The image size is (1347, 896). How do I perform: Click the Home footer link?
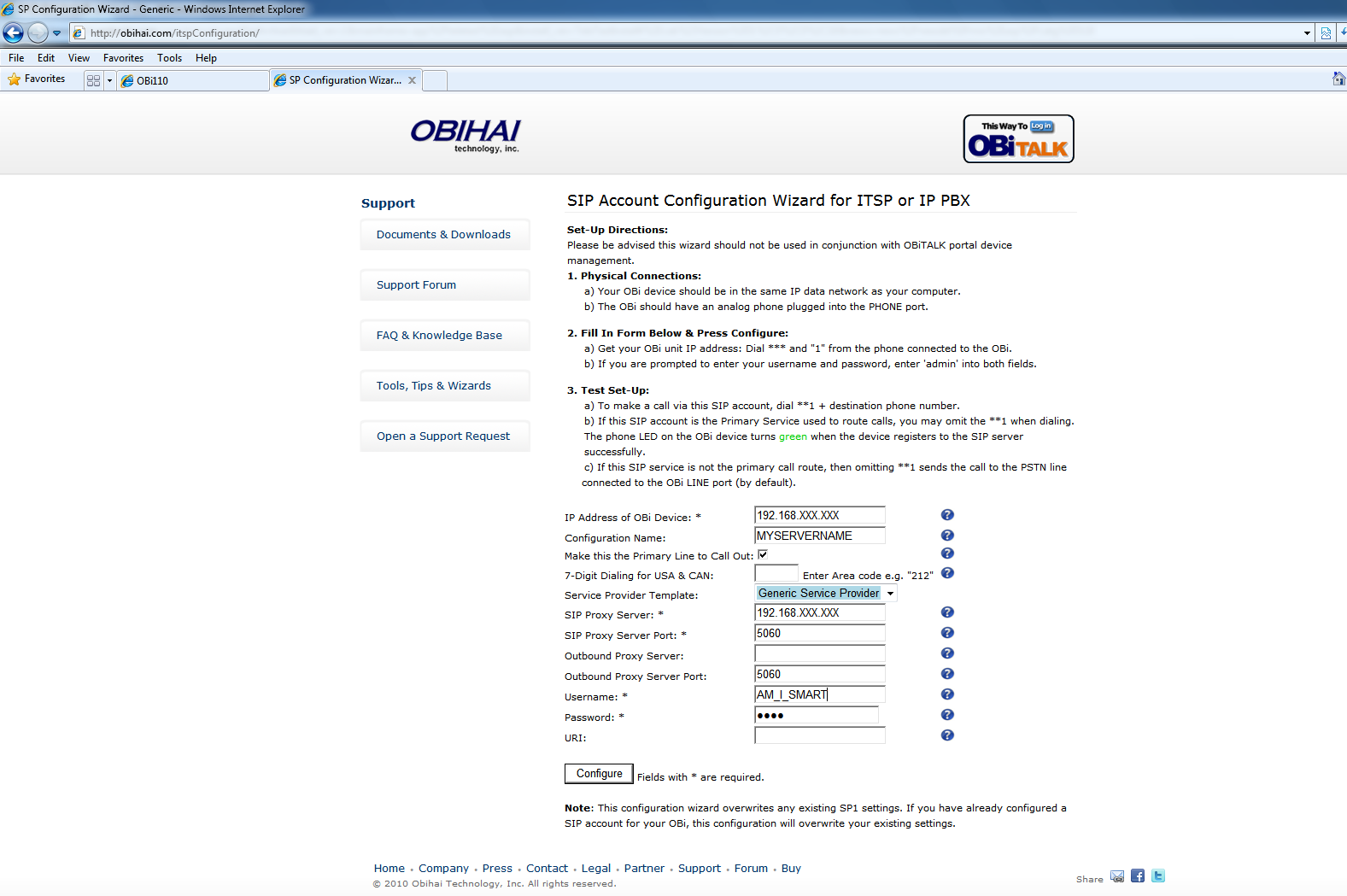pos(389,869)
